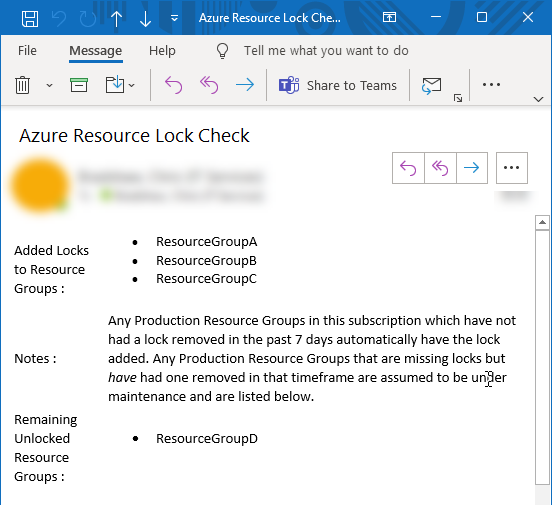Screen dimensions: 552x505
Task: Click the ResourceGroupD list item
Action: (207, 439)
